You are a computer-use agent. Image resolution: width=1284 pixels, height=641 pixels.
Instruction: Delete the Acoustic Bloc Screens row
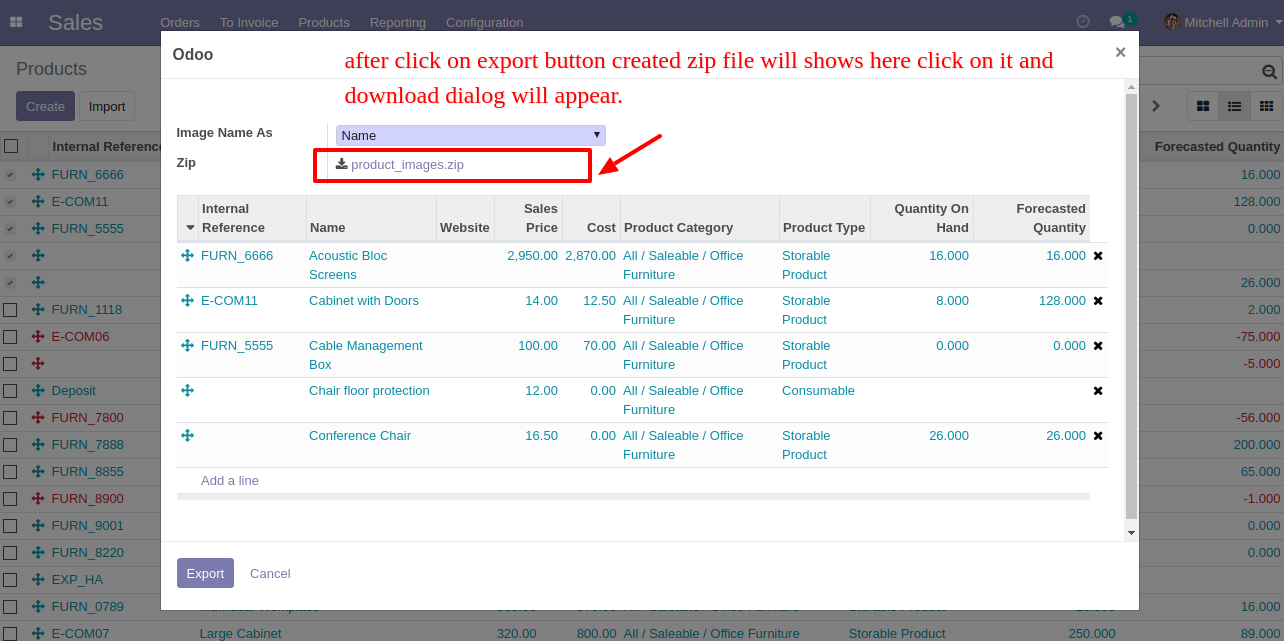coord(1098,256)
